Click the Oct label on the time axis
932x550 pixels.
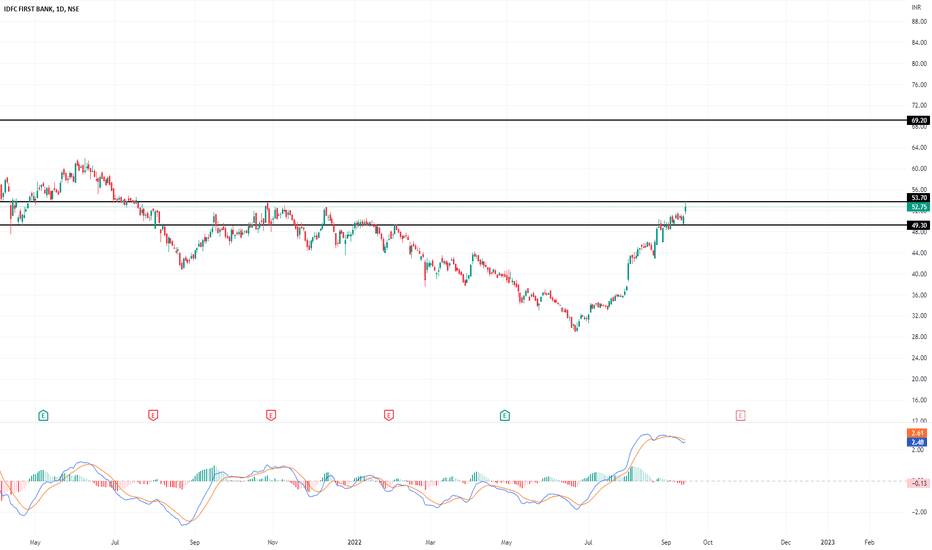point(708,542)
